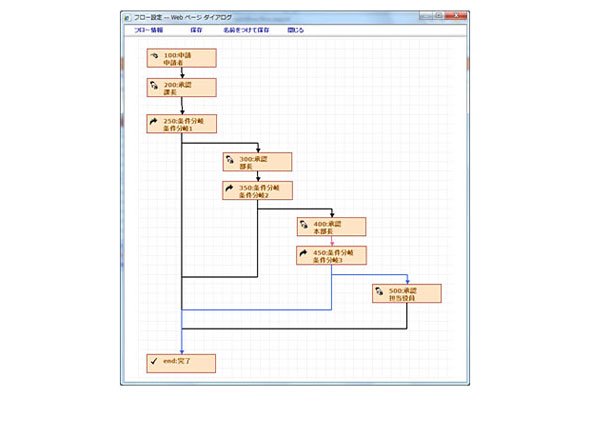590x438 pixels.
Task: Click the arrow icon in the 250:条件分岐 node
Action: pos(154,121)
